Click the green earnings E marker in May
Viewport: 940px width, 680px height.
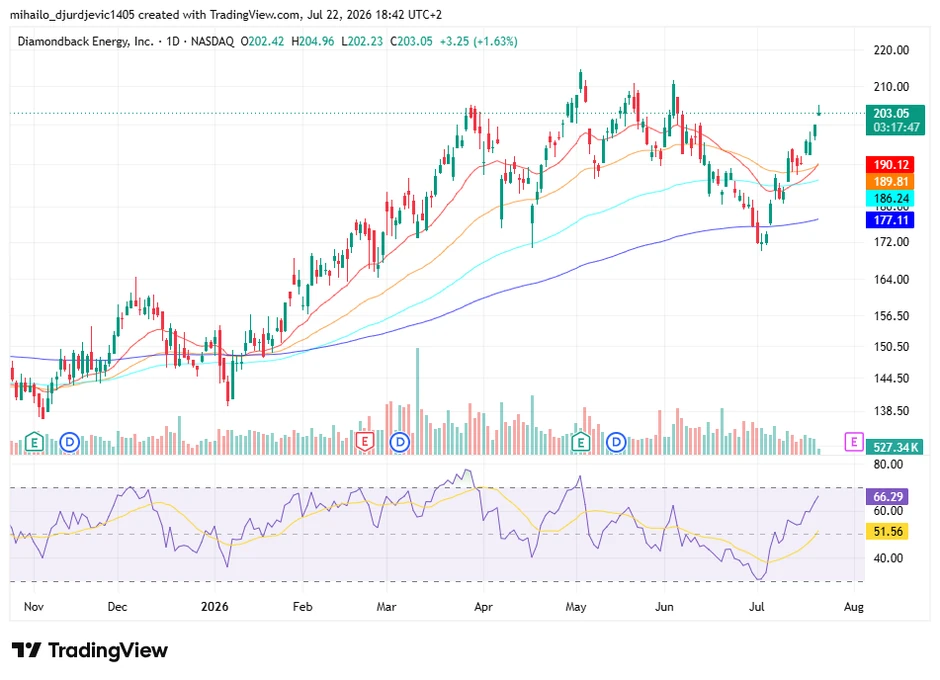pyautogui.click(x=580, y=443)
